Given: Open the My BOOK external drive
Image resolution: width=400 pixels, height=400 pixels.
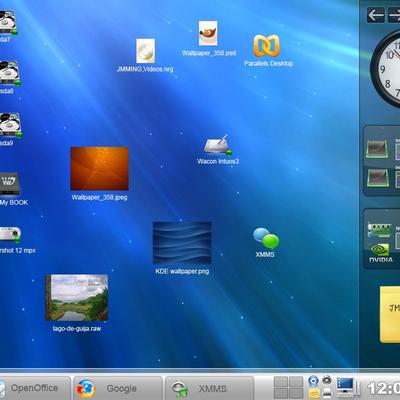Looking at the screenshot, I should point(9,183).
